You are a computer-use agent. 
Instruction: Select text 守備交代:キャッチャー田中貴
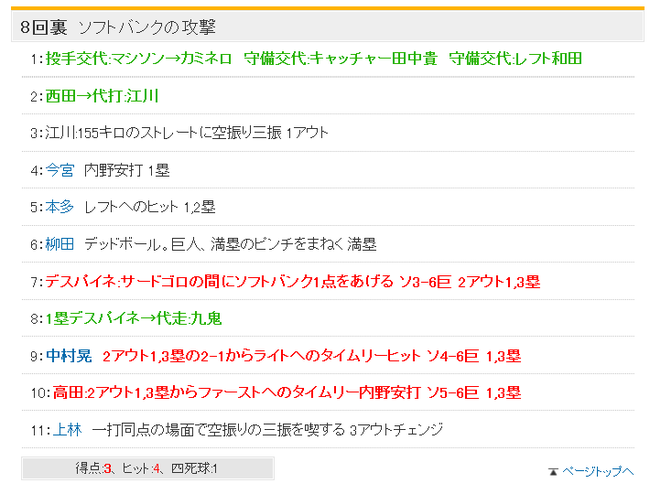click(x=340, y=58)
